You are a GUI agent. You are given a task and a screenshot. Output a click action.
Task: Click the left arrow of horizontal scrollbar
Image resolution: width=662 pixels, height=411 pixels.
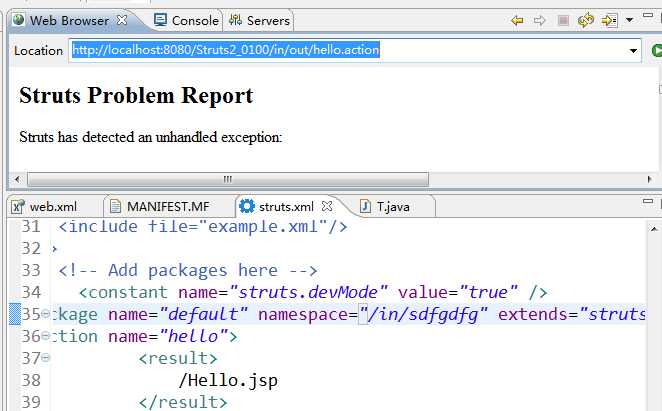(17, 179)
